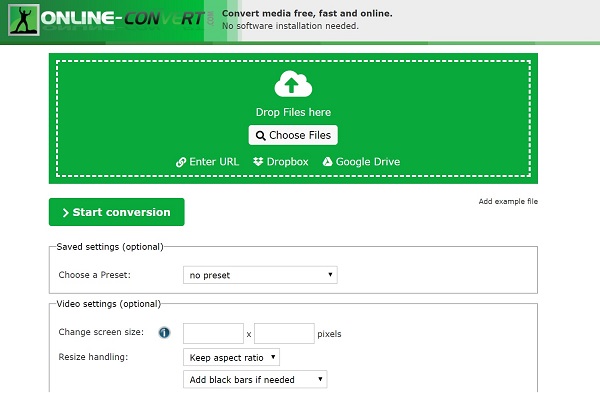Click the Google Drive triangle icon

click(328, 161)
